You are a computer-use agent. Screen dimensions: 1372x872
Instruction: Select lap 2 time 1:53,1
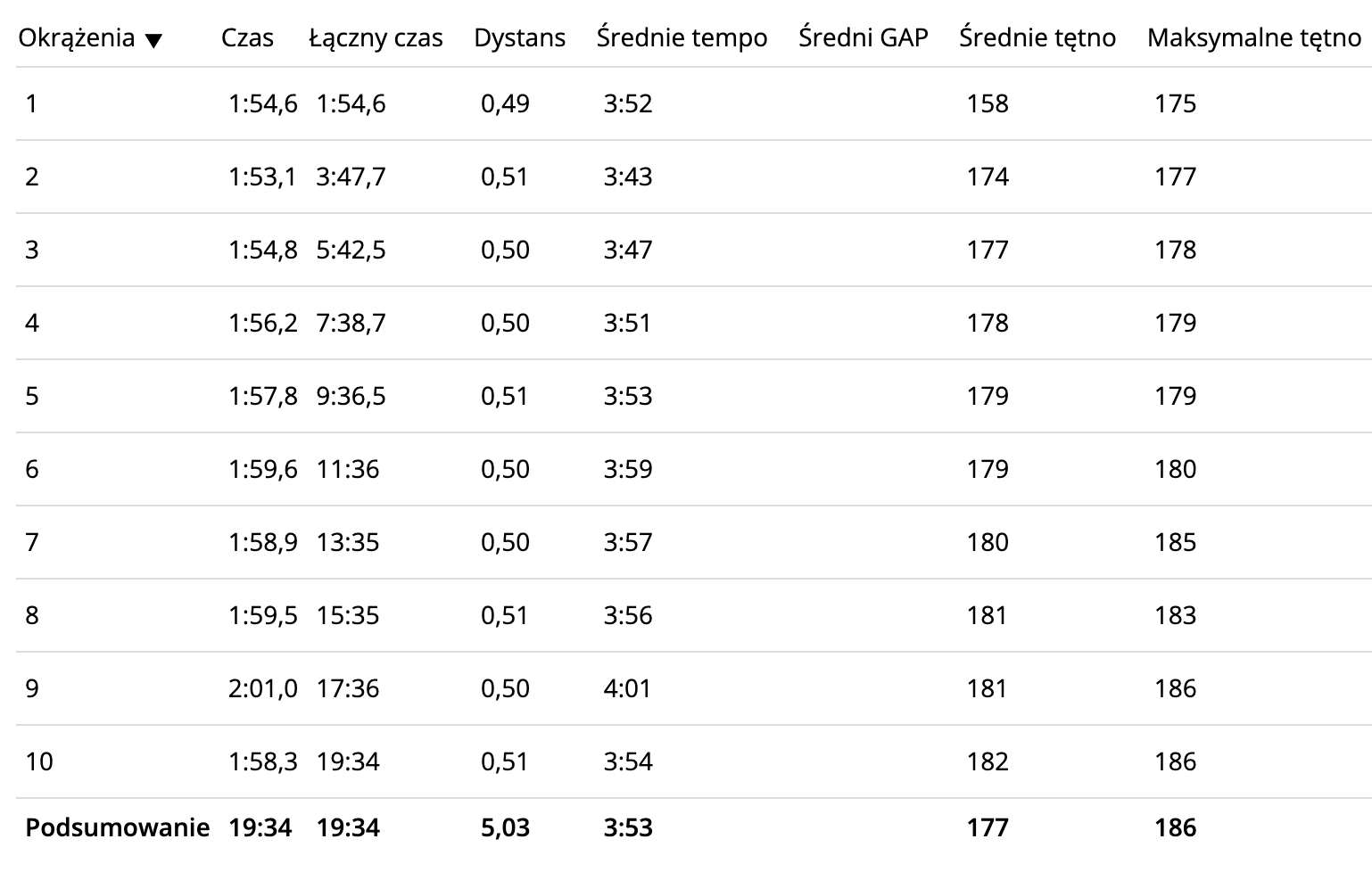[262, 177]
